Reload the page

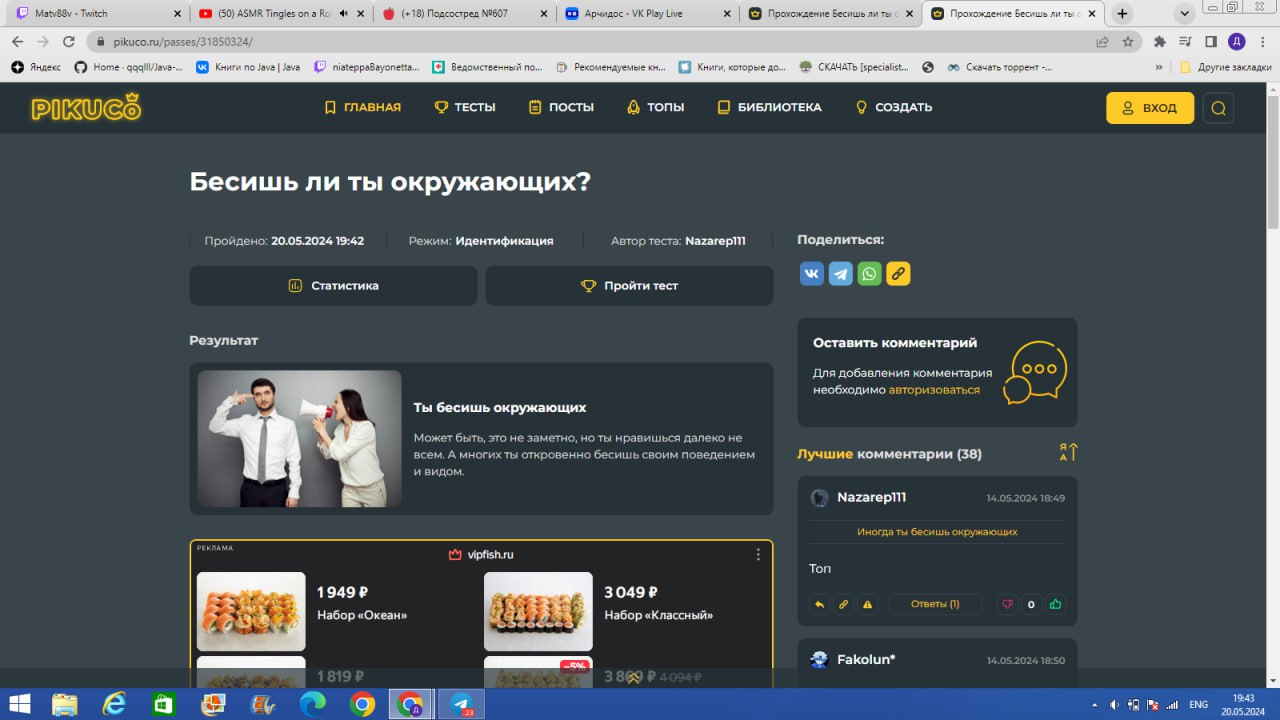pos(69,42)
